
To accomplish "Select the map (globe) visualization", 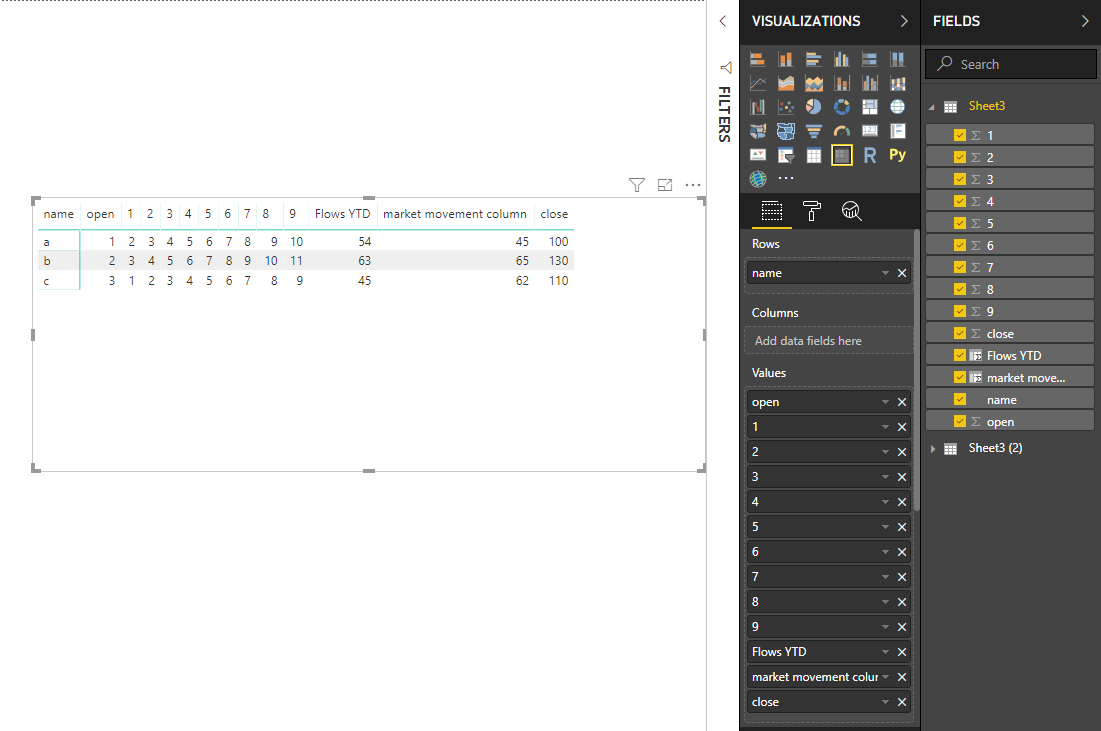I will coord(897,107).
